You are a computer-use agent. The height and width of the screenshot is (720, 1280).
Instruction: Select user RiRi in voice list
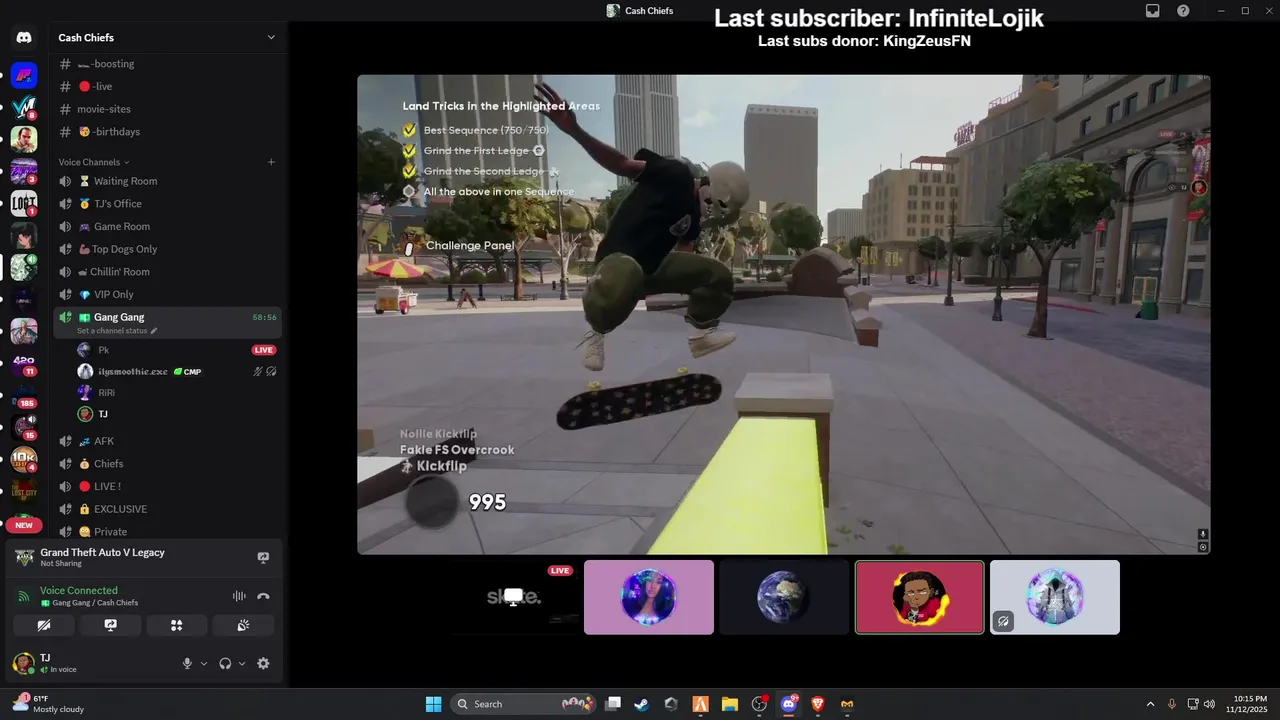[176, 393]
